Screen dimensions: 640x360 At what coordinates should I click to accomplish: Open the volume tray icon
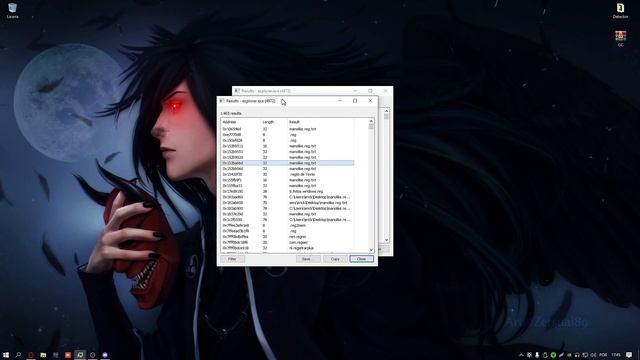[x=593, y=355]
